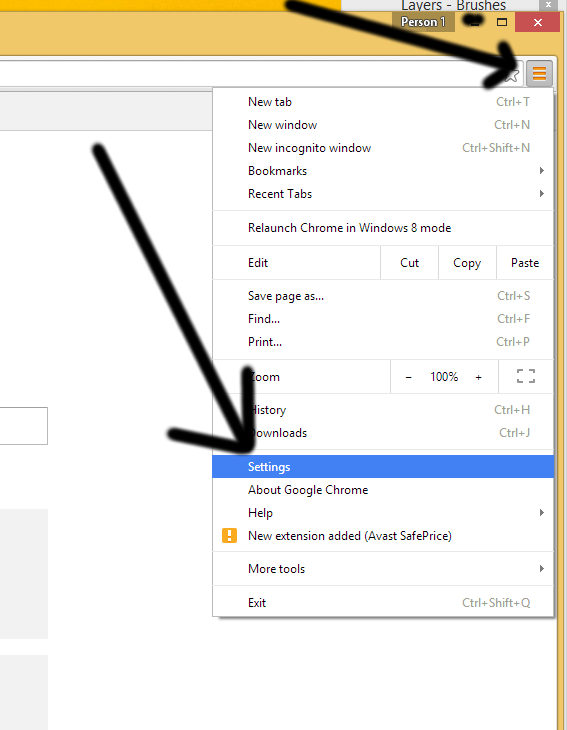This screenshot has width=567, height=730.
Task: Open a New incognito window
Action: coord(383,148)
